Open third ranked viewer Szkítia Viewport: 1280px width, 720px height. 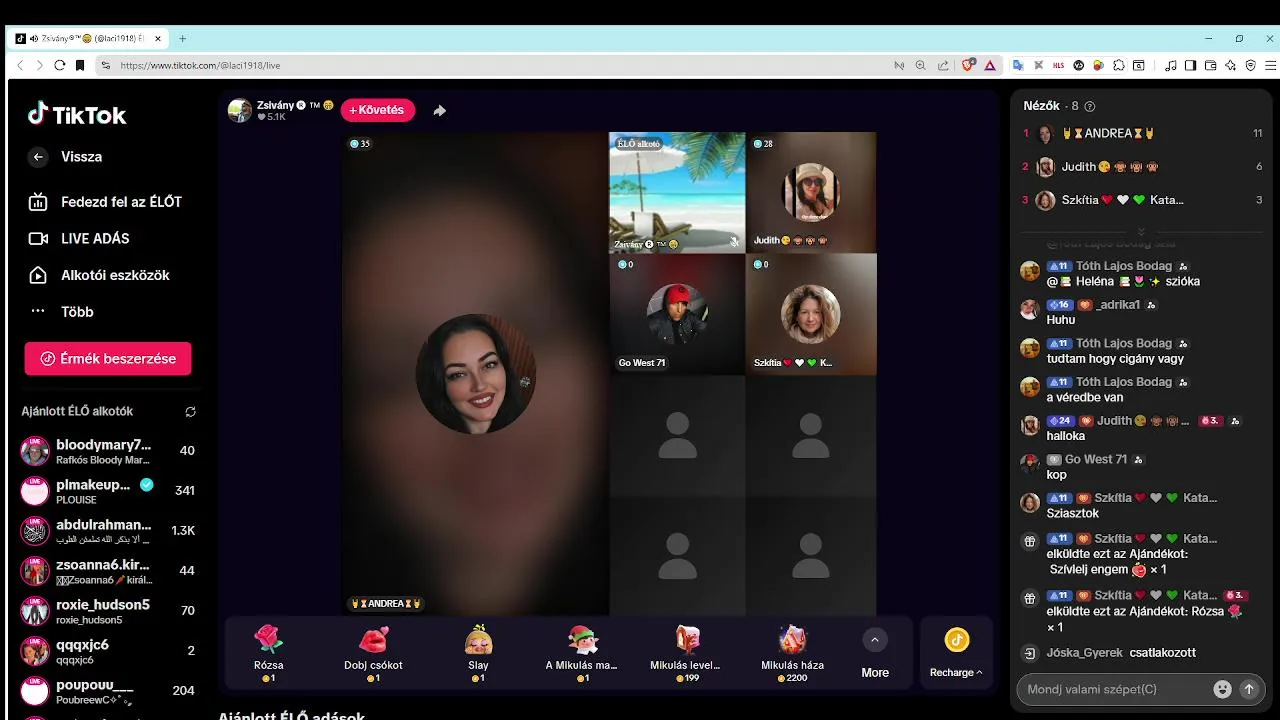[x=1142, y=200]
